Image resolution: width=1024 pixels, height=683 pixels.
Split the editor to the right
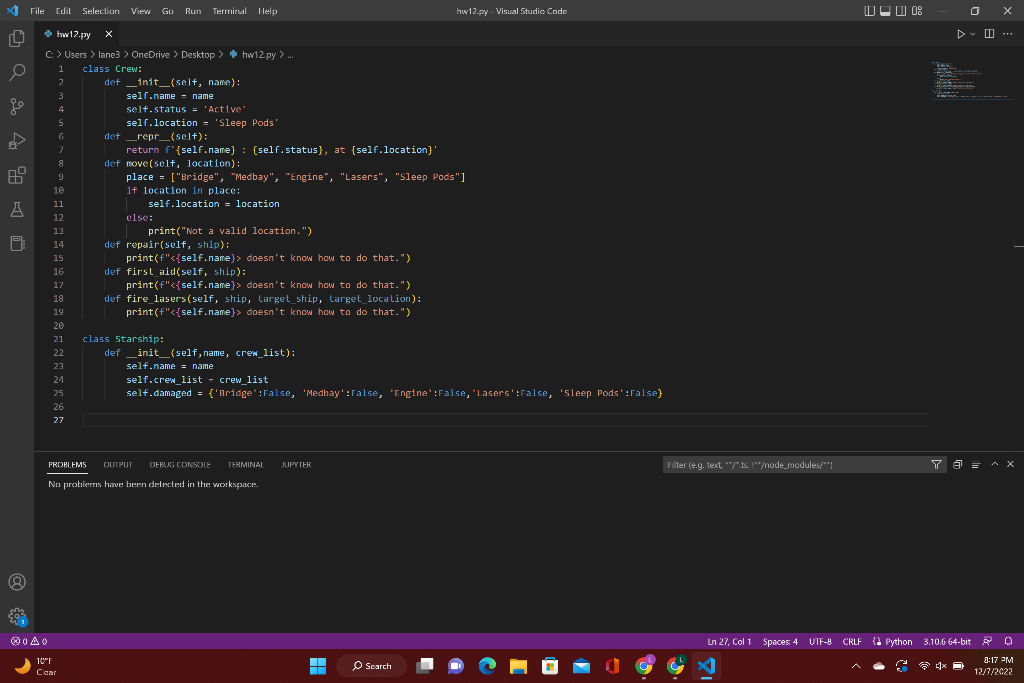point(989,35)
